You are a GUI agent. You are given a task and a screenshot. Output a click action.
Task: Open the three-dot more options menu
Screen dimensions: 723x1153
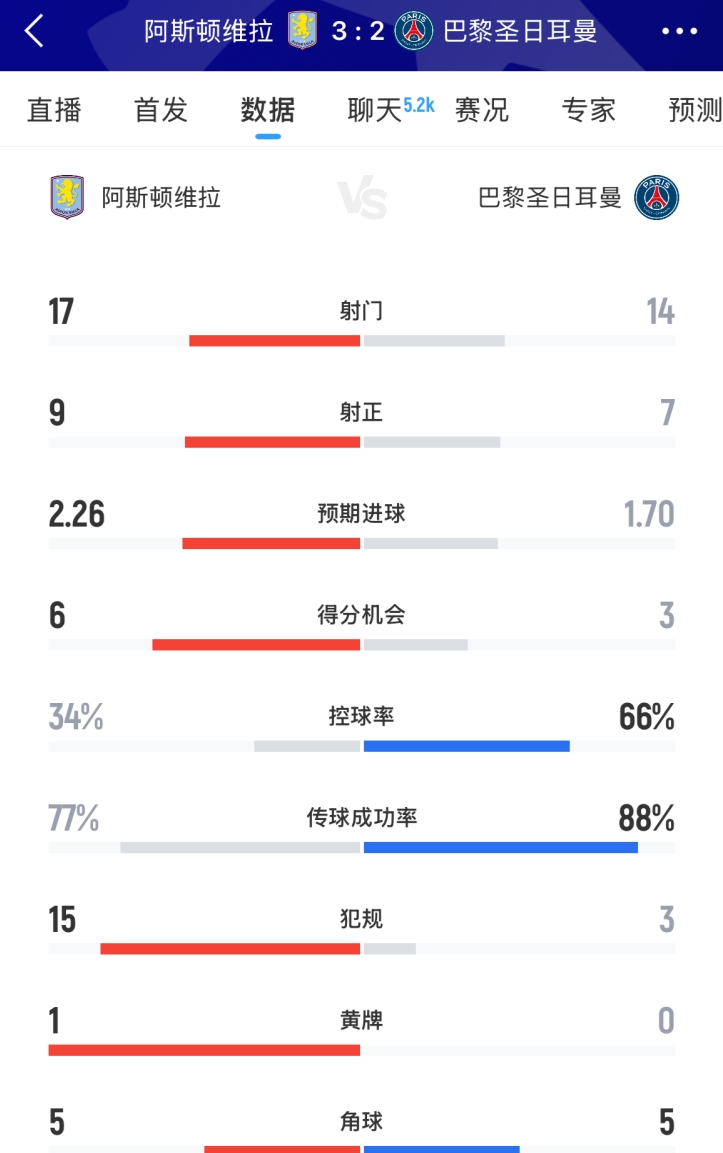tap(680, 31)
